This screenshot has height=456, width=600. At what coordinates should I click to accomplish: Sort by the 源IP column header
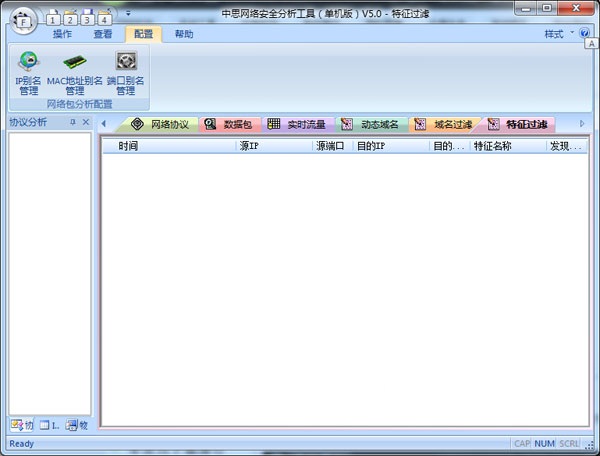click(274, 146)
